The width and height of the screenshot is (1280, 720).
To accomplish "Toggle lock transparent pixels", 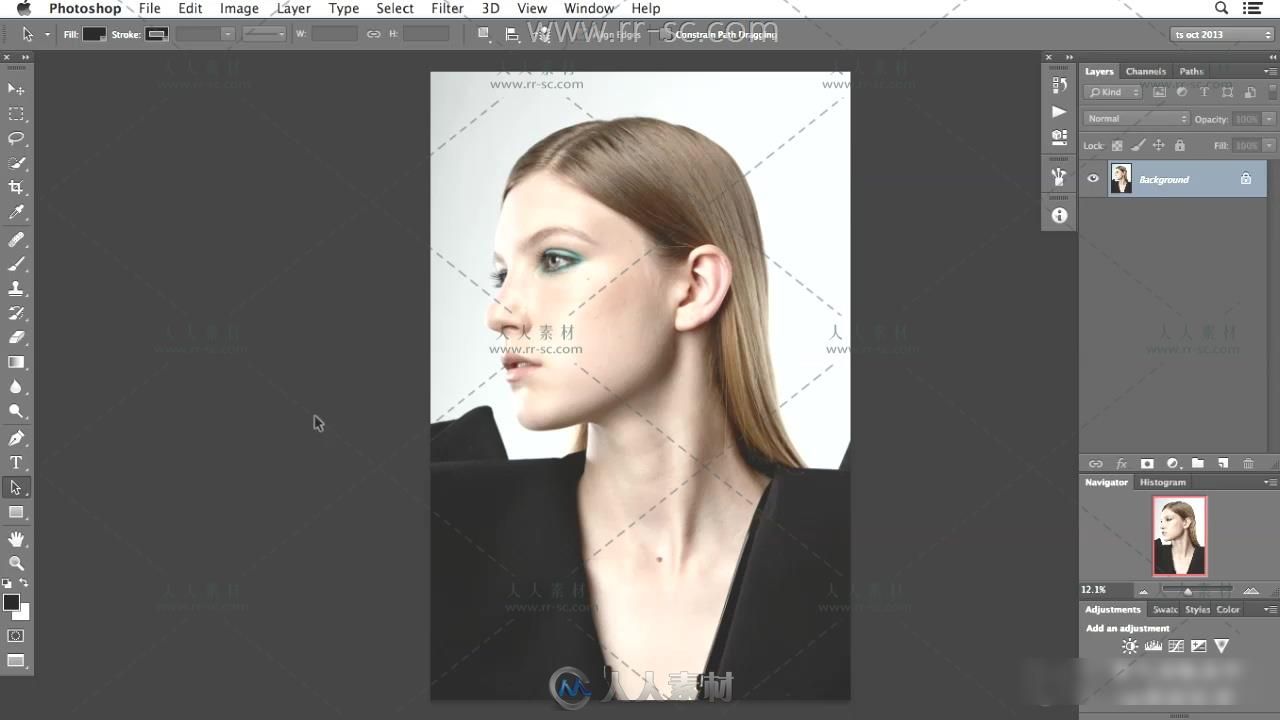I will 1117,146.
